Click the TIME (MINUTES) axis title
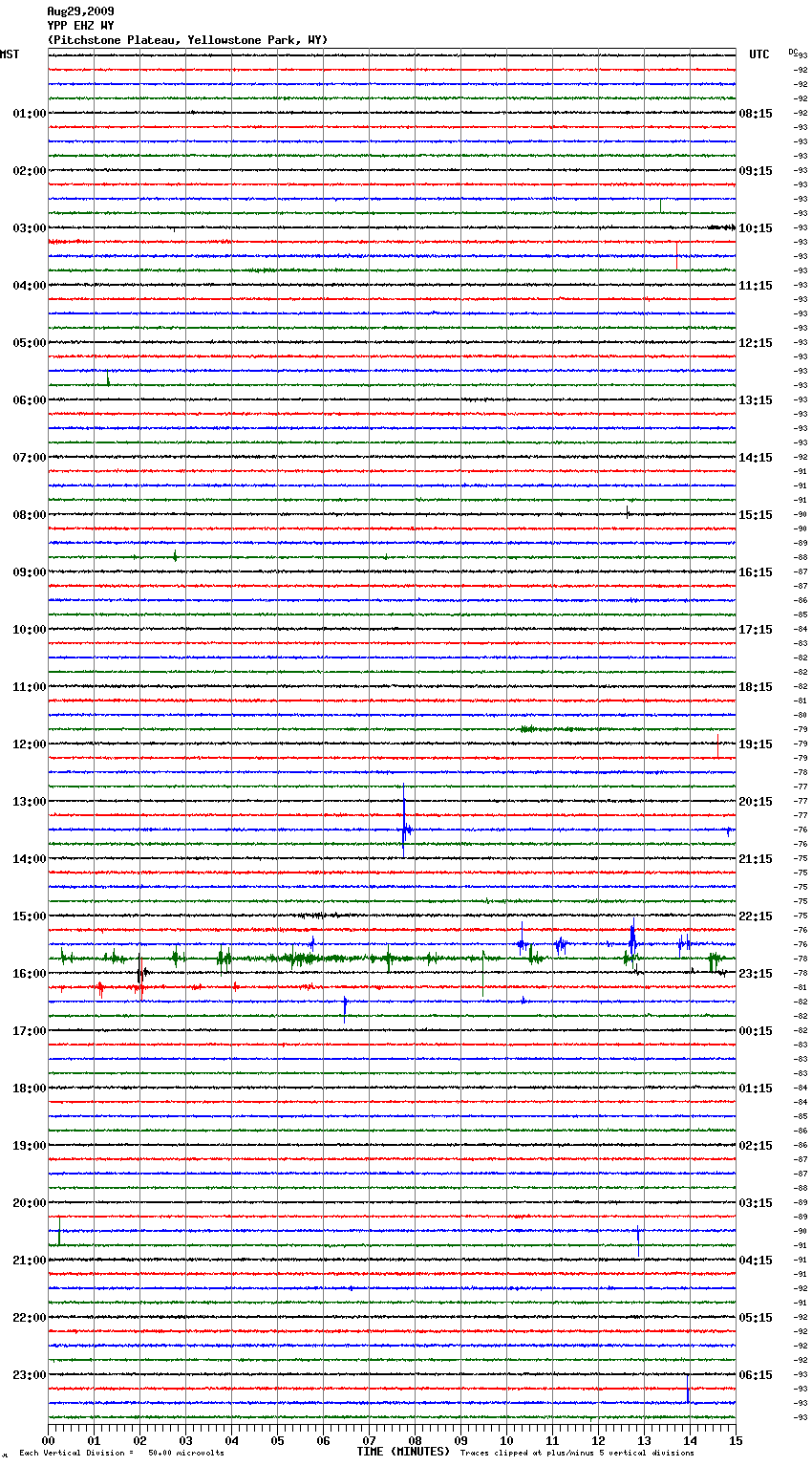Image resolution: width=812 pixels, height=1466 pixels. pyautogui.click(x=403, y=1452)
